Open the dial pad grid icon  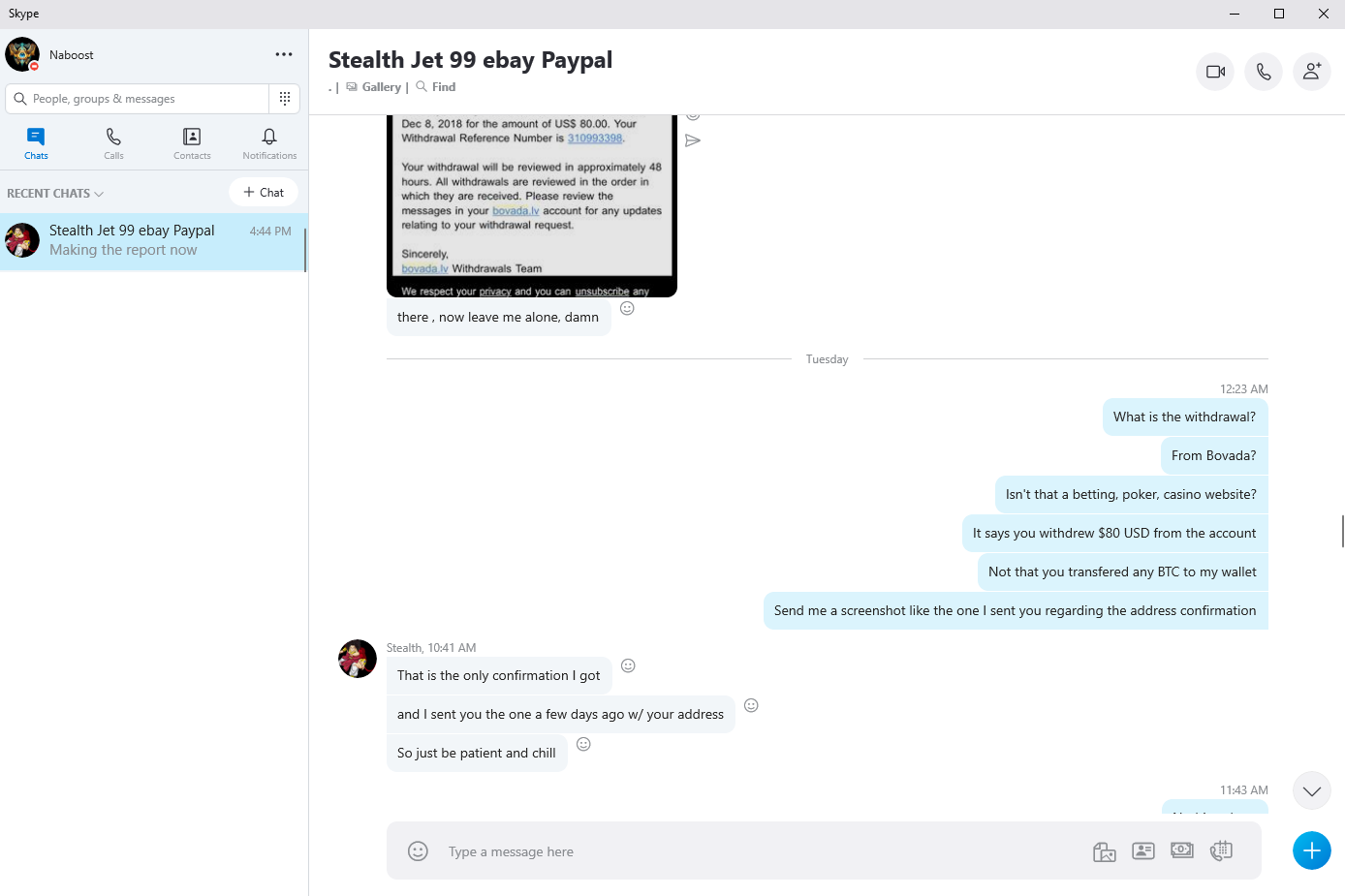tap(285, 98)
